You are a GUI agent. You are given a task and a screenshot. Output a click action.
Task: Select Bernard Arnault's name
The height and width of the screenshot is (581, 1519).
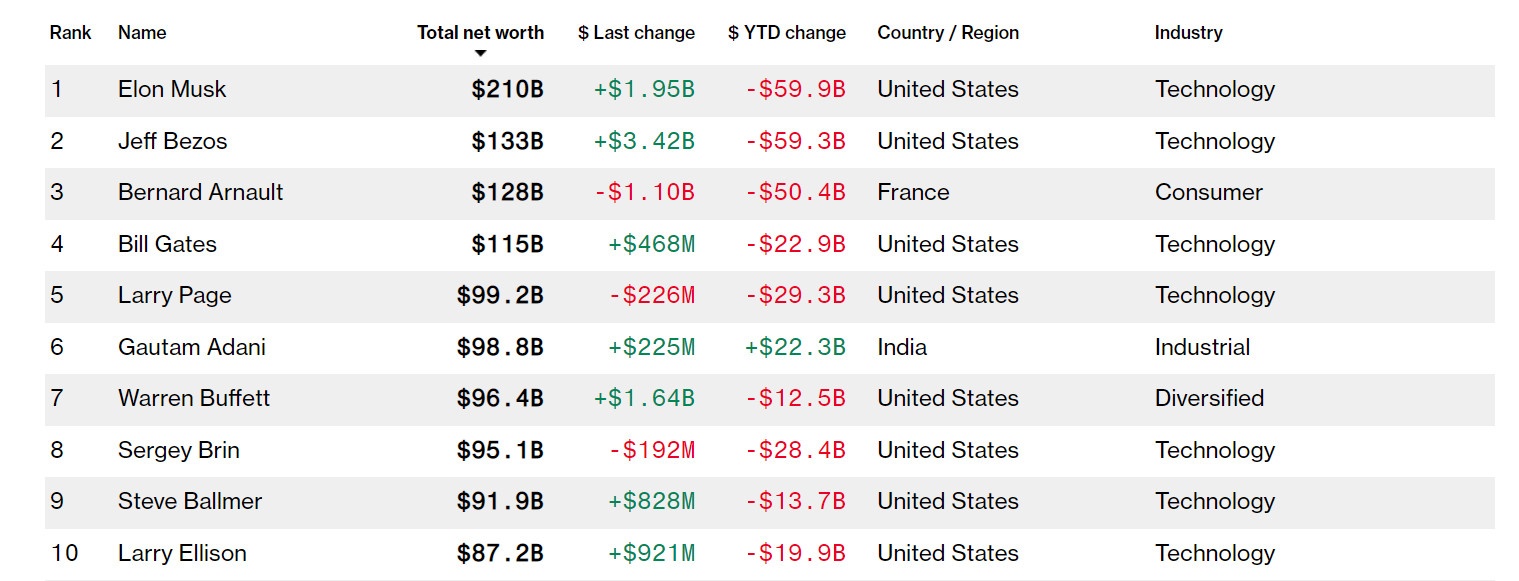point(200,192)
